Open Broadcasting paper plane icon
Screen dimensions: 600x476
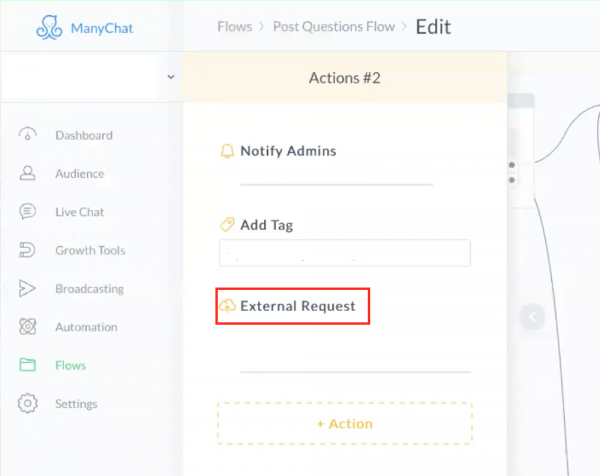pyautogui.click(x=27, y=288)
